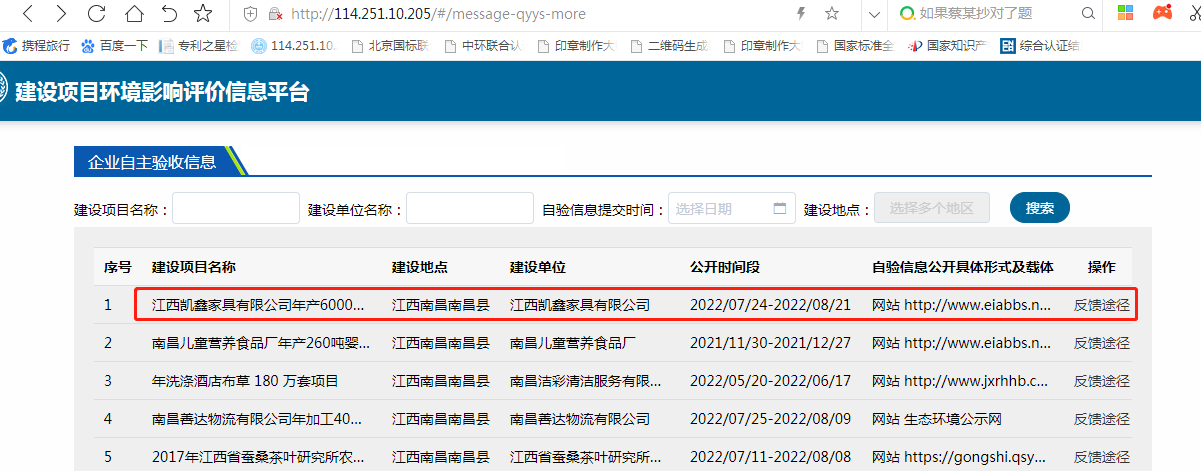Click the date range 2022/07/25-2022/08/09
This screenshot has width=1201, height=471.
pos(770,419)
